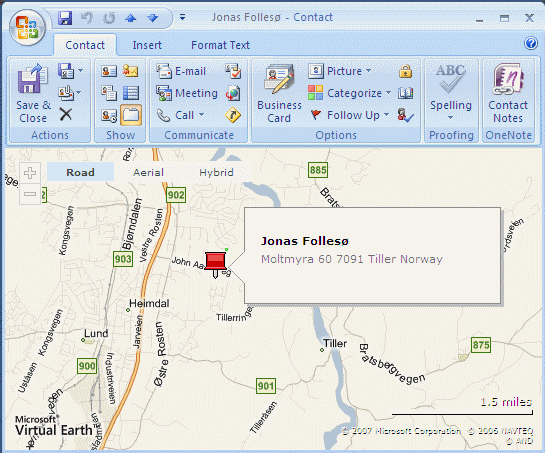Switch to the Format Text ribbon tab

click(x=220, y=45)
